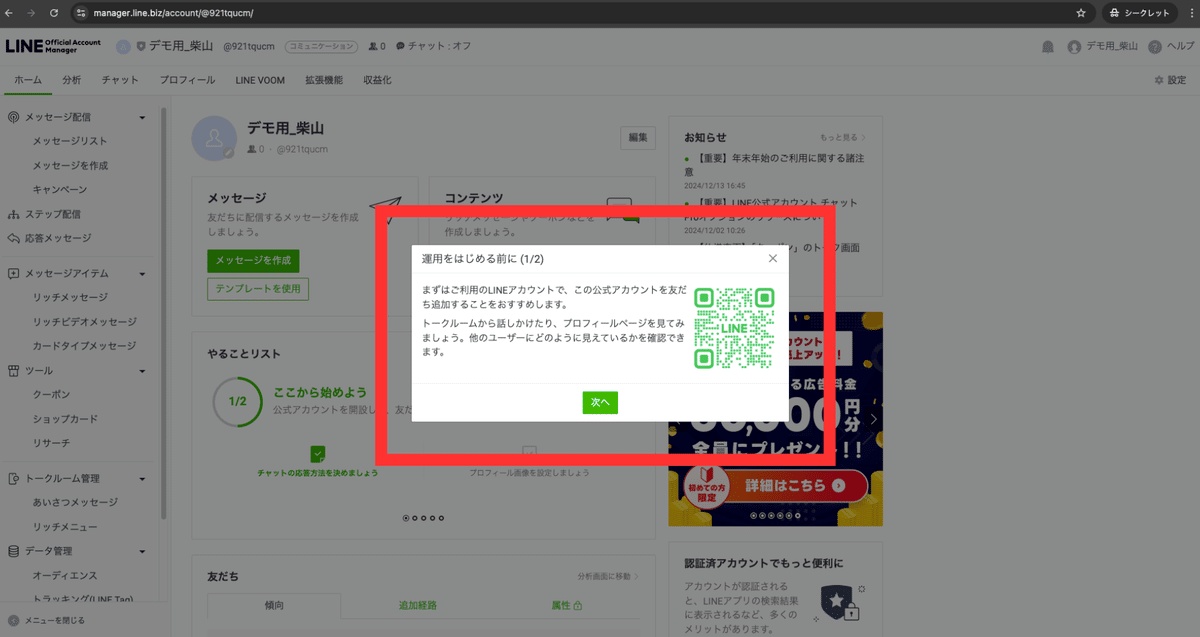Click 1/2 progress circle in やることリスト
Viewport: 1200px width, 637px height.
tap(237, 402)
